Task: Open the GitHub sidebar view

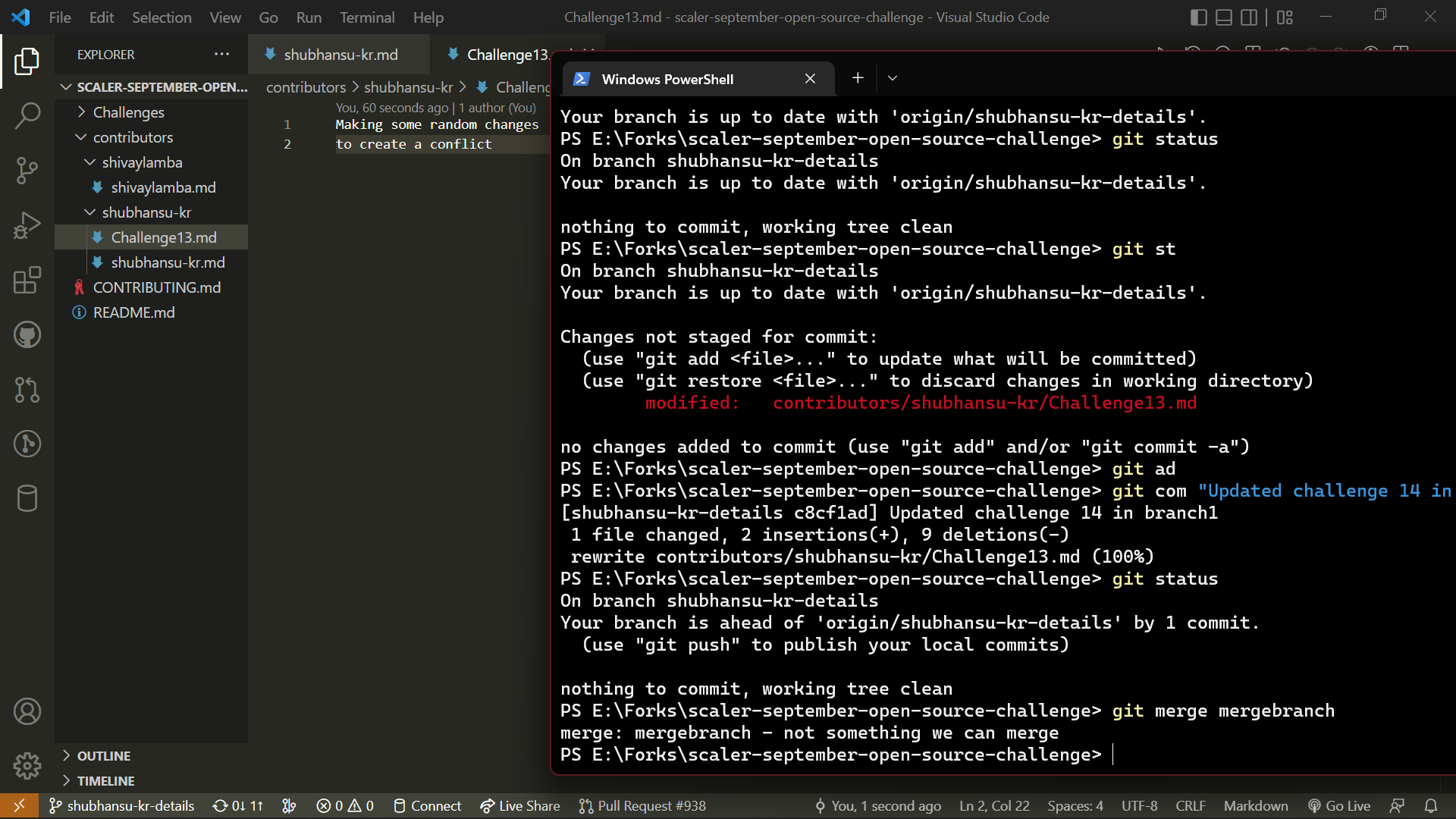Action: coord(27,334)
